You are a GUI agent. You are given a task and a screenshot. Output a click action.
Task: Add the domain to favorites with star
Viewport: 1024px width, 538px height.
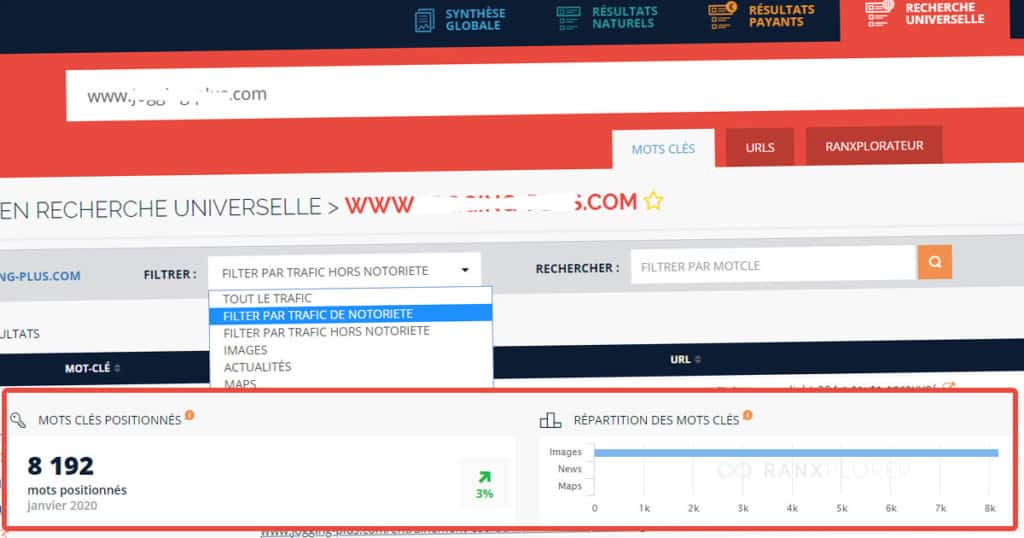(x=653, y=200)
